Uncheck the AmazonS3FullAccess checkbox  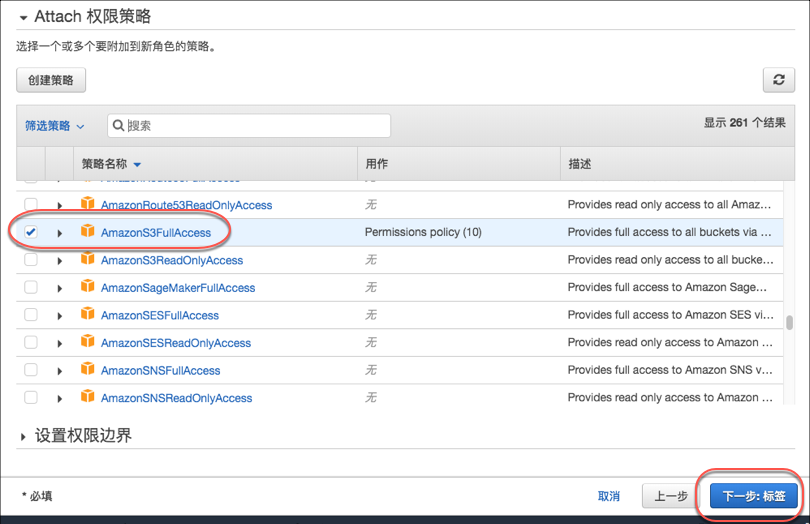click(x=31, y=232)
